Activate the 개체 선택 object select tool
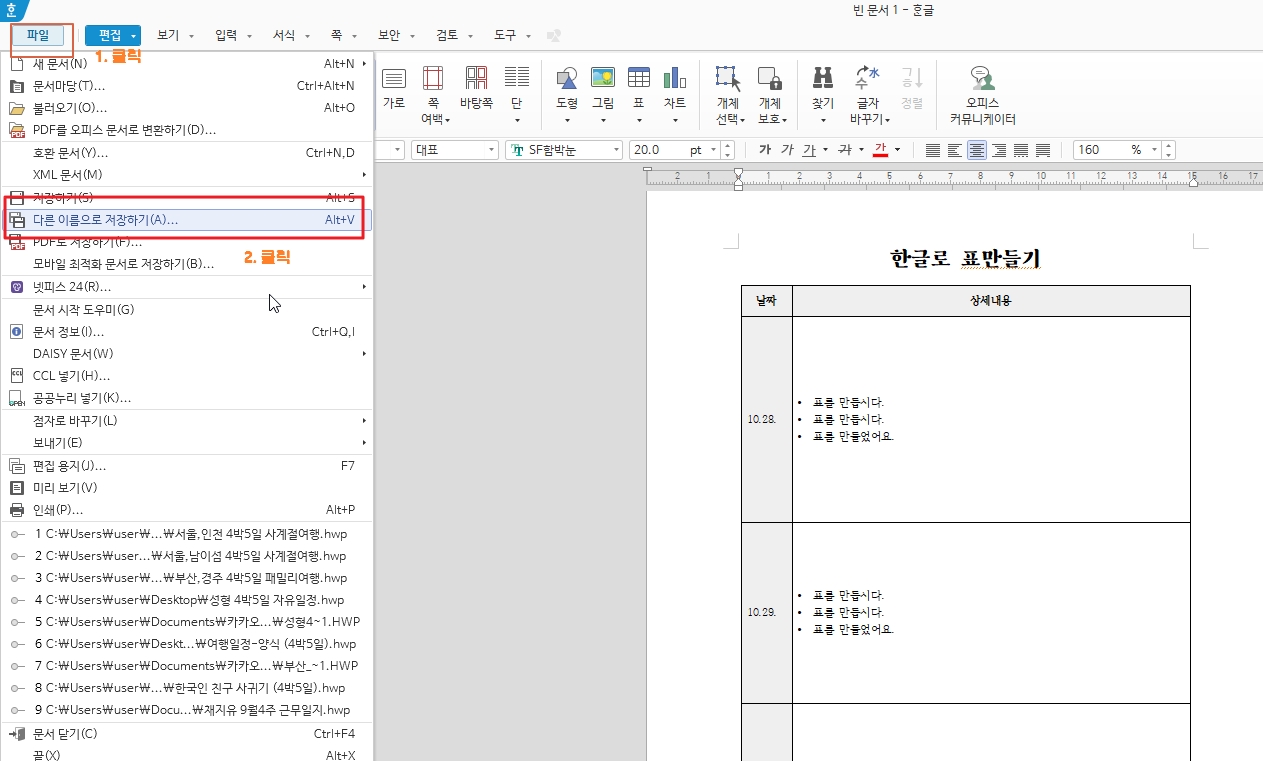The height and width of the screenshot is (761, 1263). (x=728, y=95)
